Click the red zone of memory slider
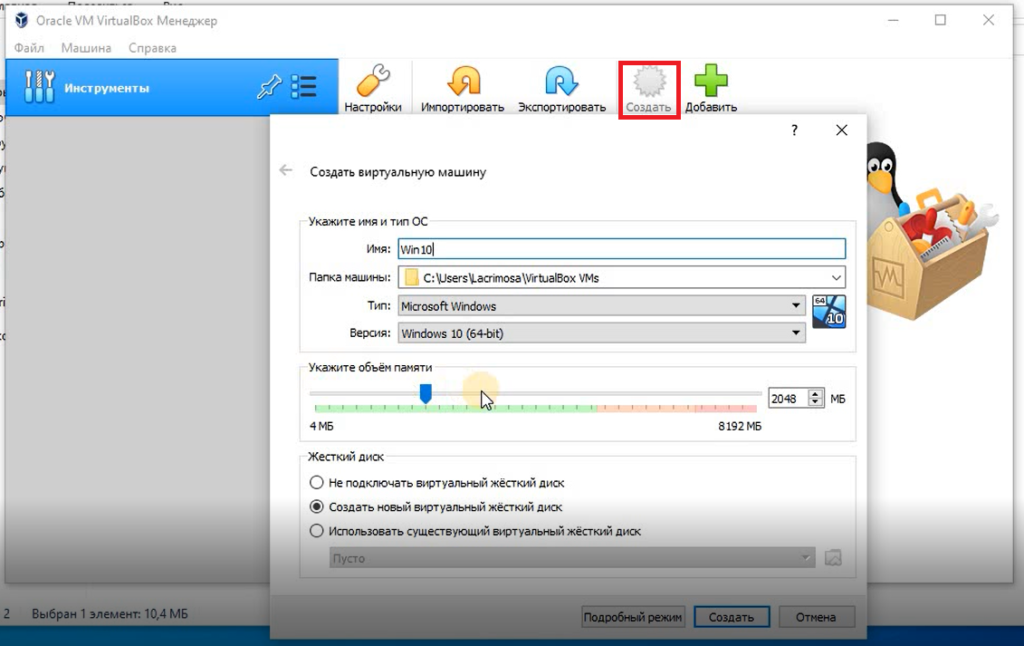This screenshot has height=646, width=1024. [725, 408]
